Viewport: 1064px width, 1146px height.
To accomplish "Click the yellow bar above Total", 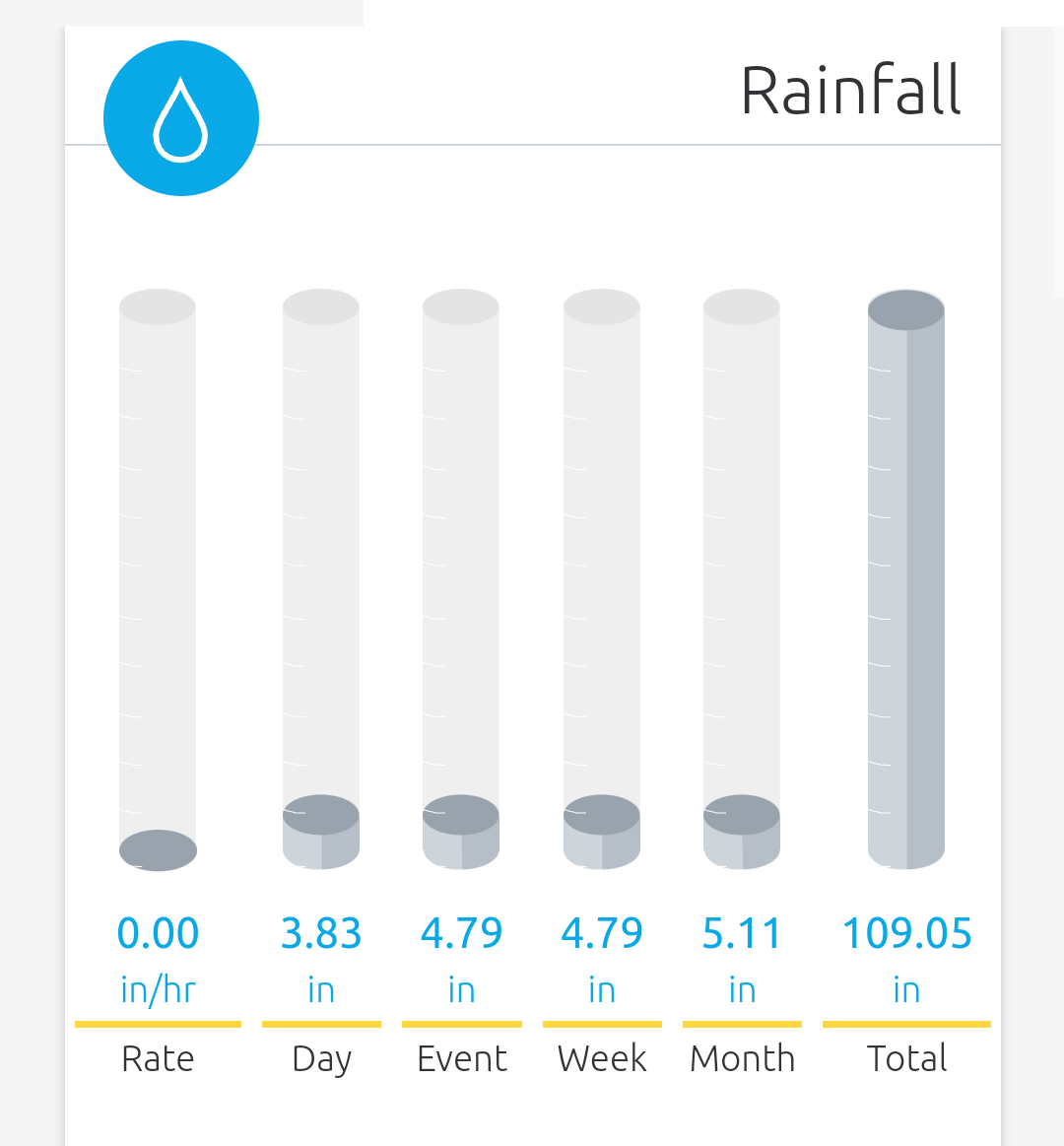I will pos(907,1024).
